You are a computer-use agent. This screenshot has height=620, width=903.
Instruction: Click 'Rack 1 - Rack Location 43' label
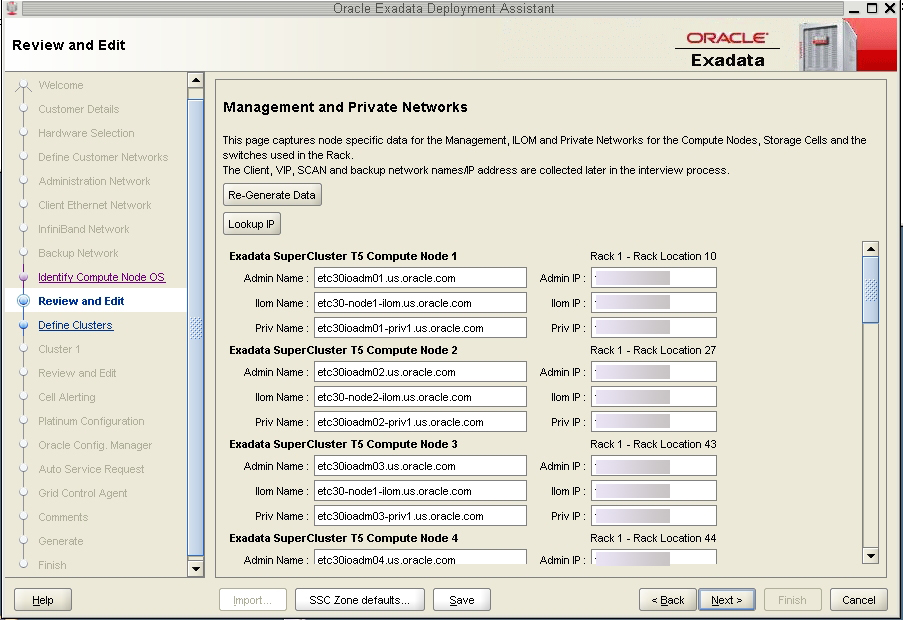point(653,444)
